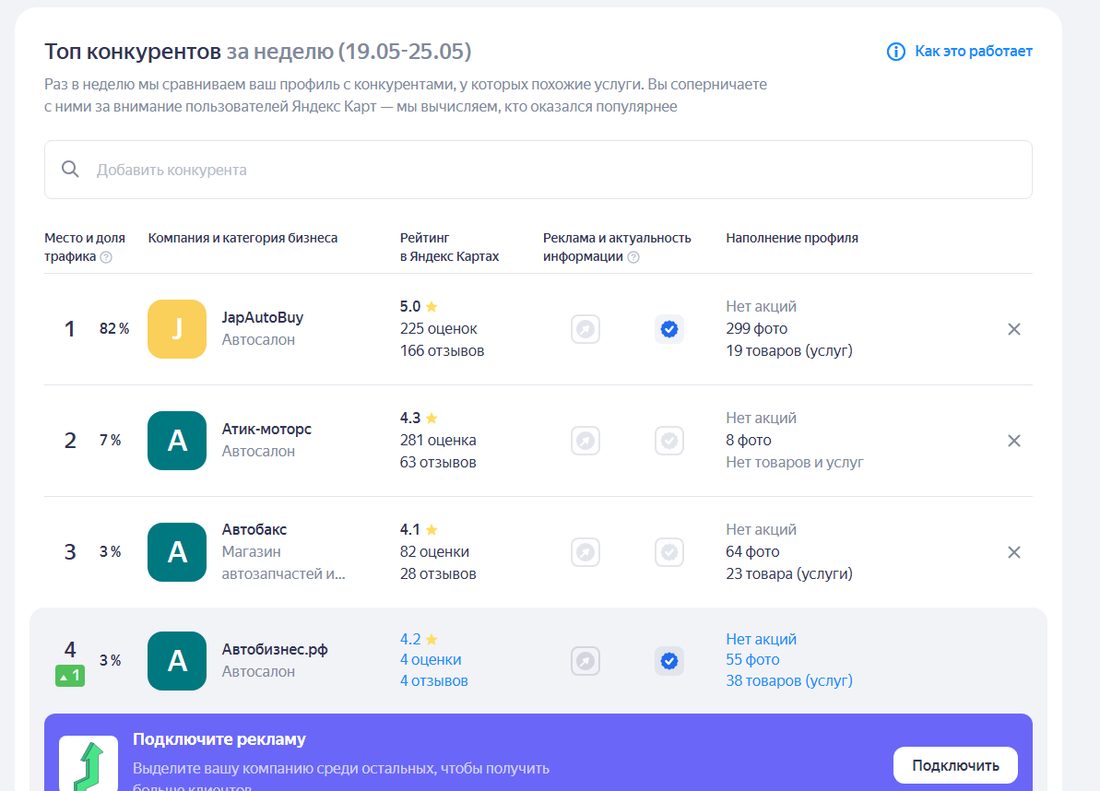Image resolution: width=1100 pixels, height=791 pixels.
Task: Click '23 товара (услуги)' text
Action: pos(789,574)
